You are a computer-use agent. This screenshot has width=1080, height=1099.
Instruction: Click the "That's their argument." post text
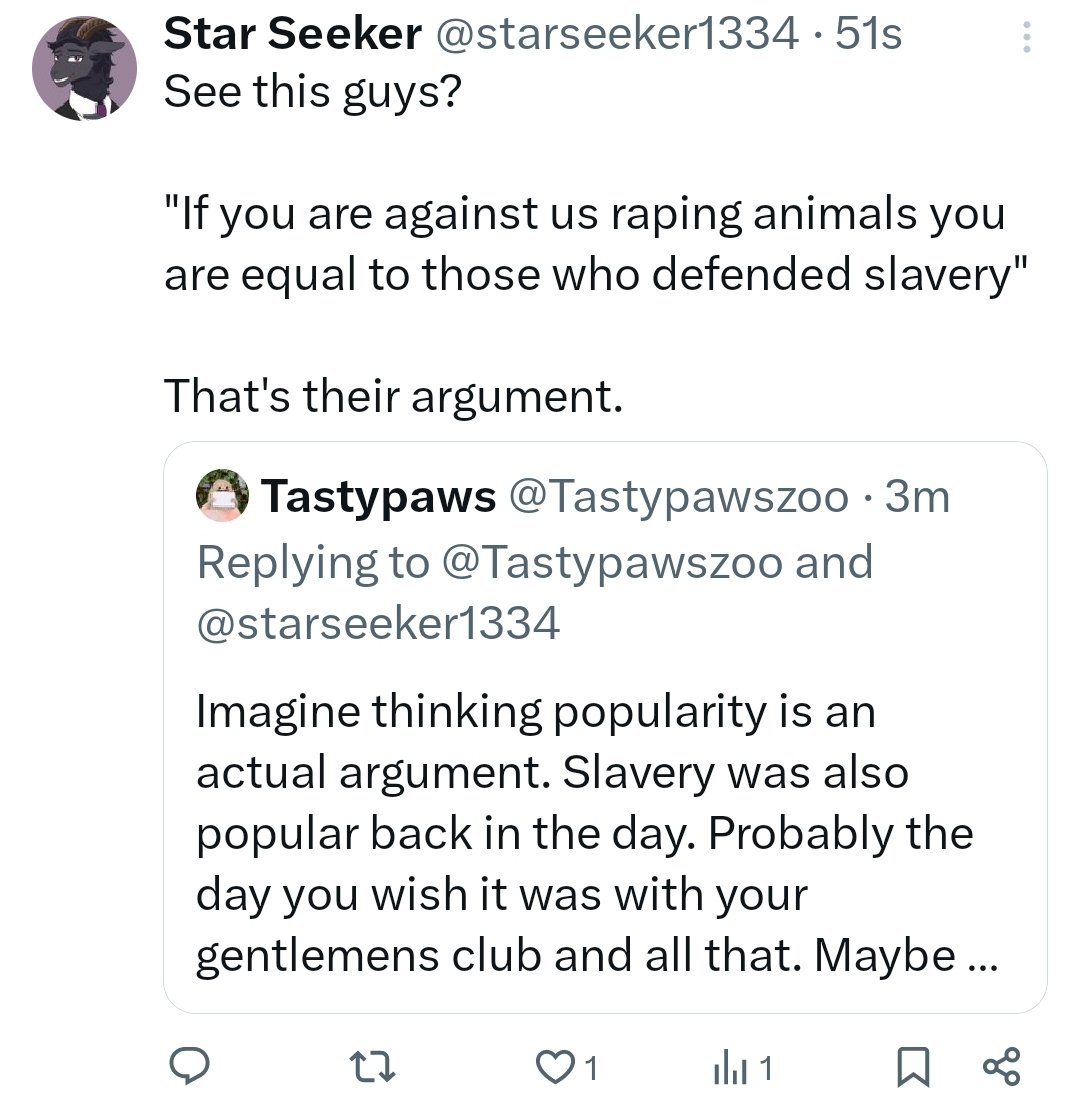click(x=392, y=396)
